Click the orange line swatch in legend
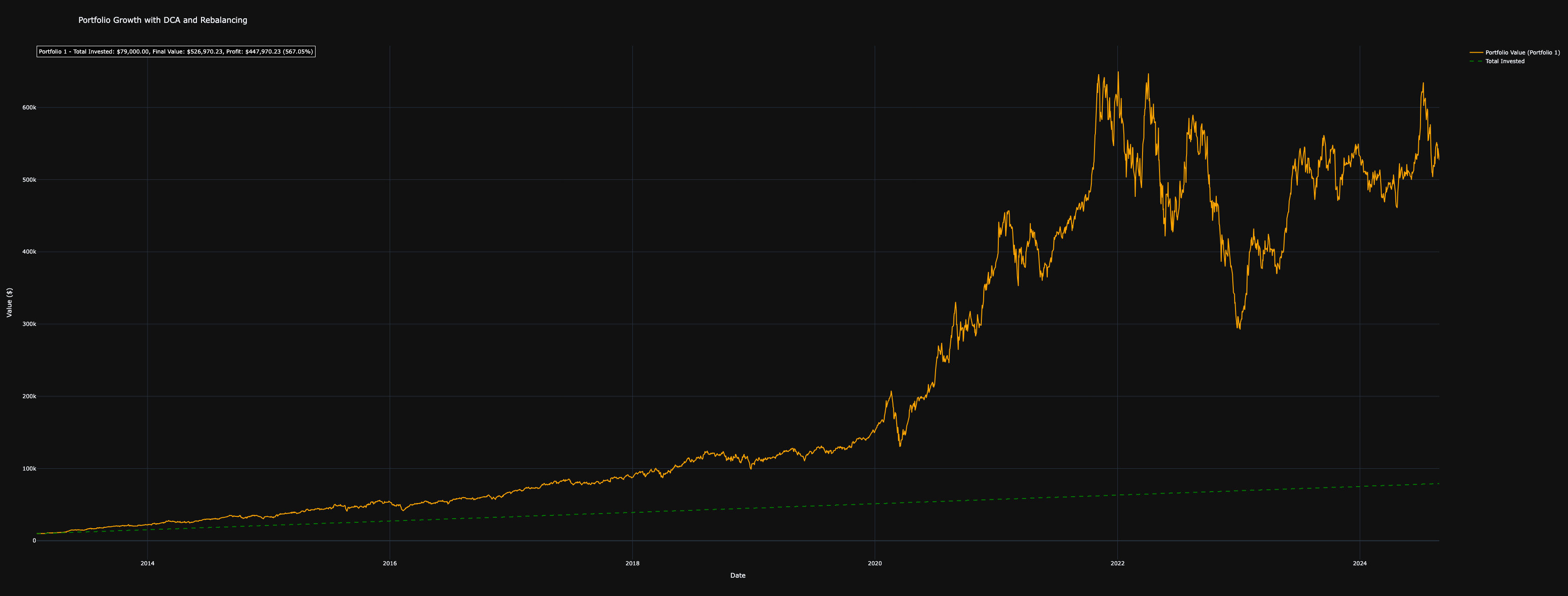Viewport: 1568px width, 596px height. coord(1476,53)
